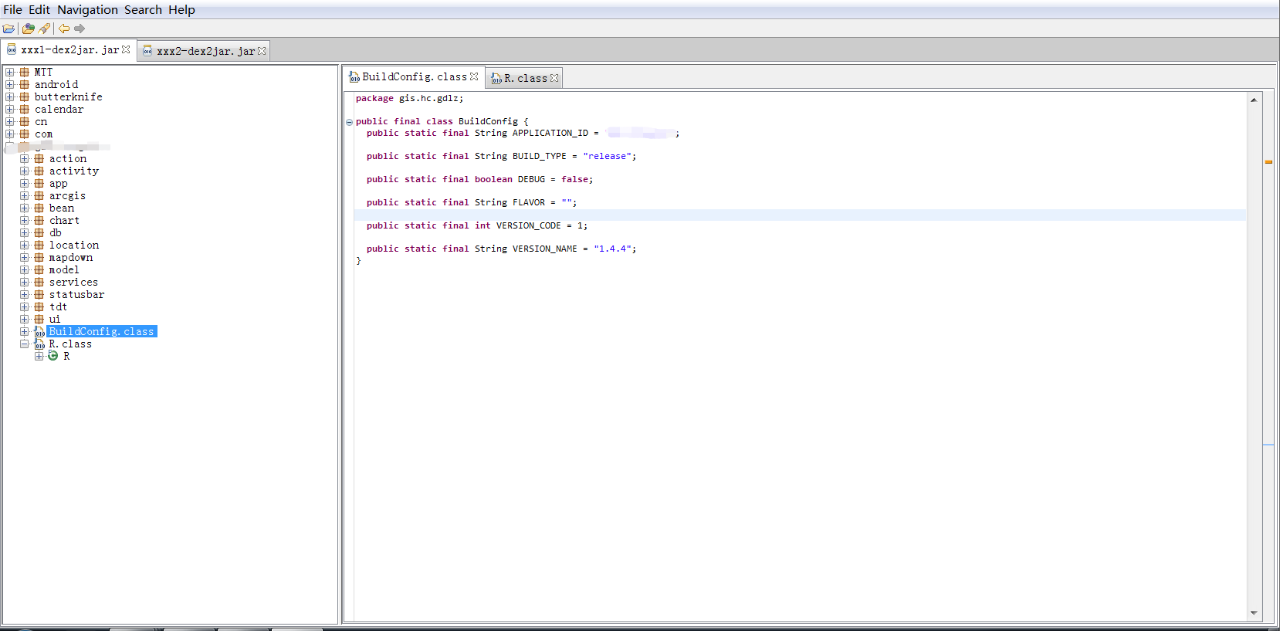Collapse the R.class tree node
1280x631 pixels.
[x=24, y=344]
